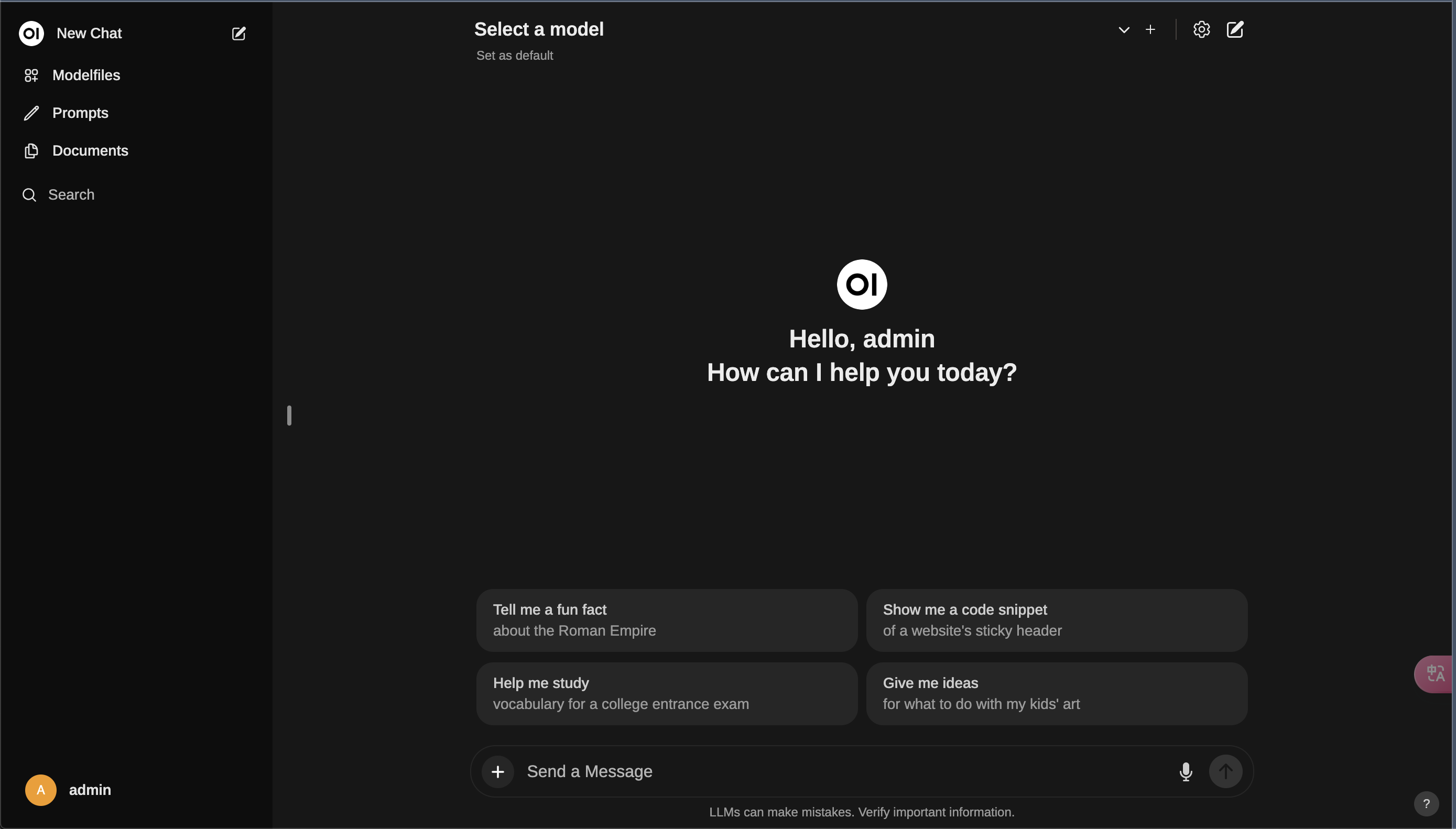Add another model with the plus icon
1456x829 pixels.
tap(1150, 29)
